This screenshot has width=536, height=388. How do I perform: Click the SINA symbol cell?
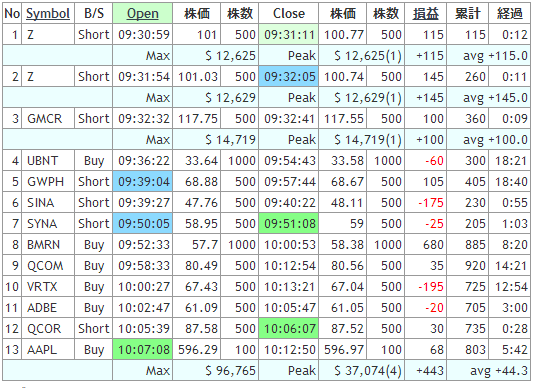pos(48,203)
